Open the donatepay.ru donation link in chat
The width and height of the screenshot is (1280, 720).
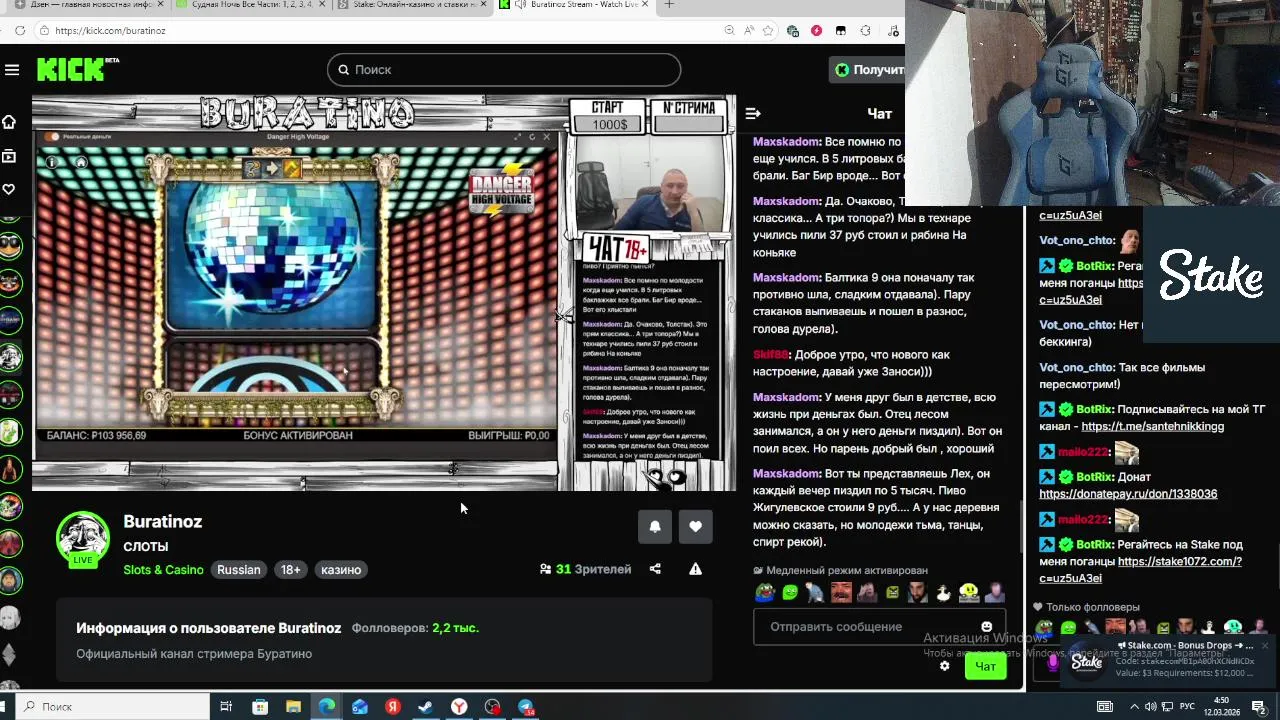(1128, 494)
